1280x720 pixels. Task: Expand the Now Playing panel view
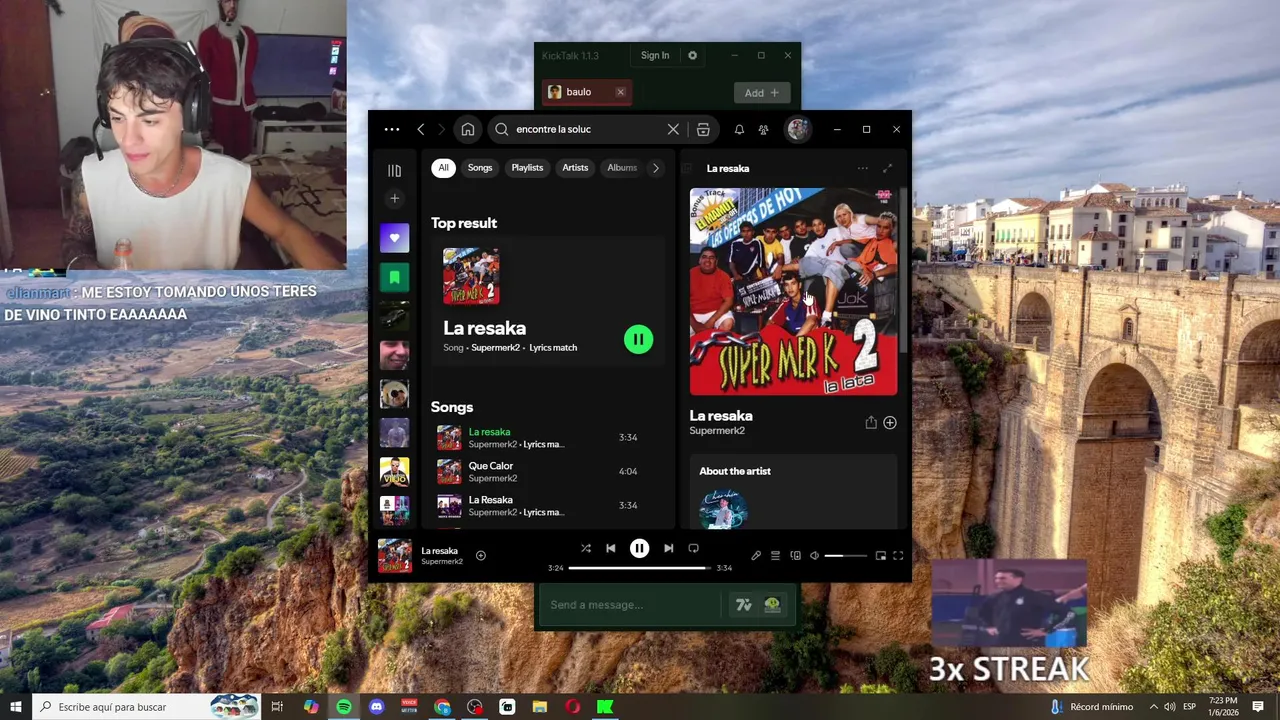(887, 168)
